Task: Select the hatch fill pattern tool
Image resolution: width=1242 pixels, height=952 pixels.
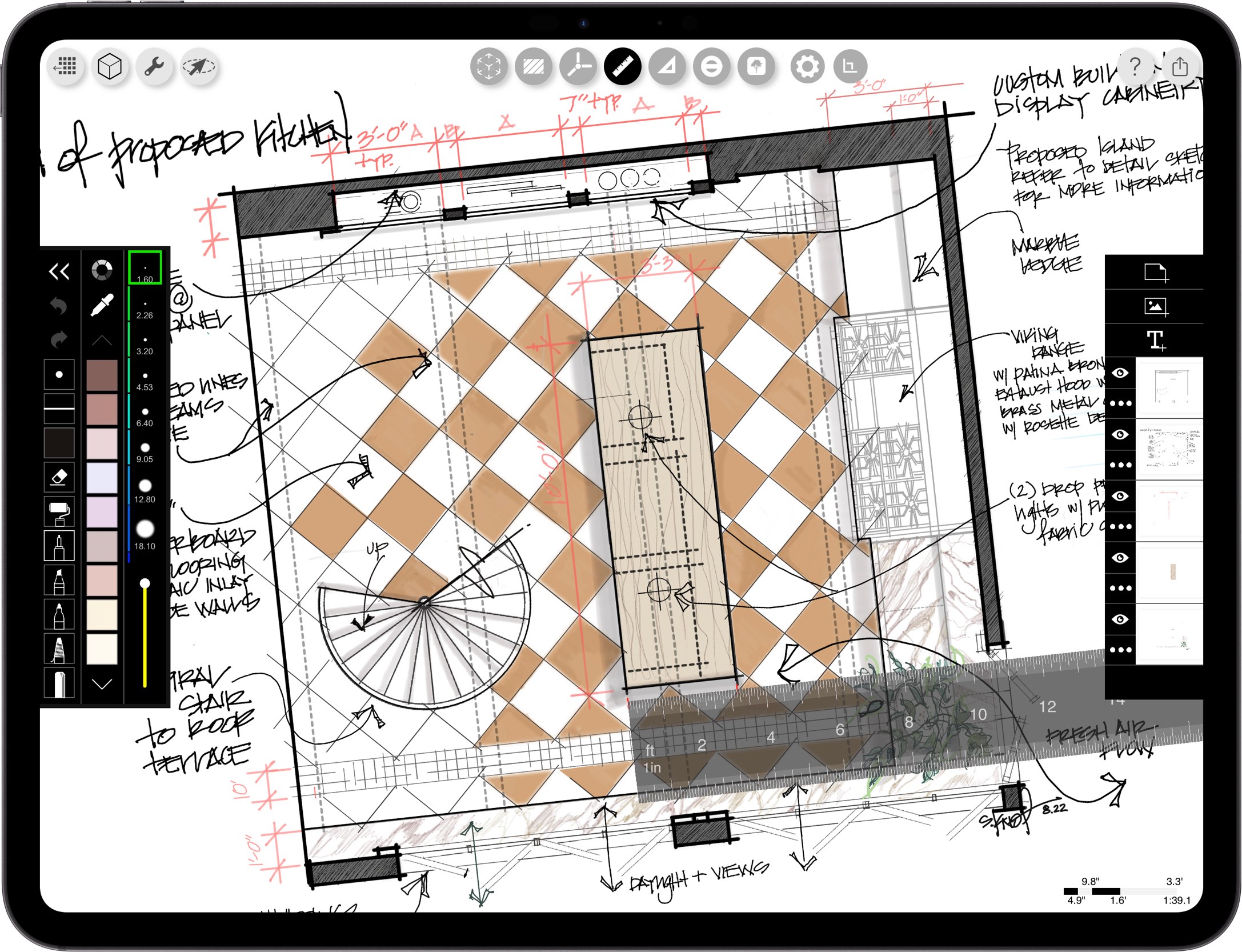Action: point(532,67)
